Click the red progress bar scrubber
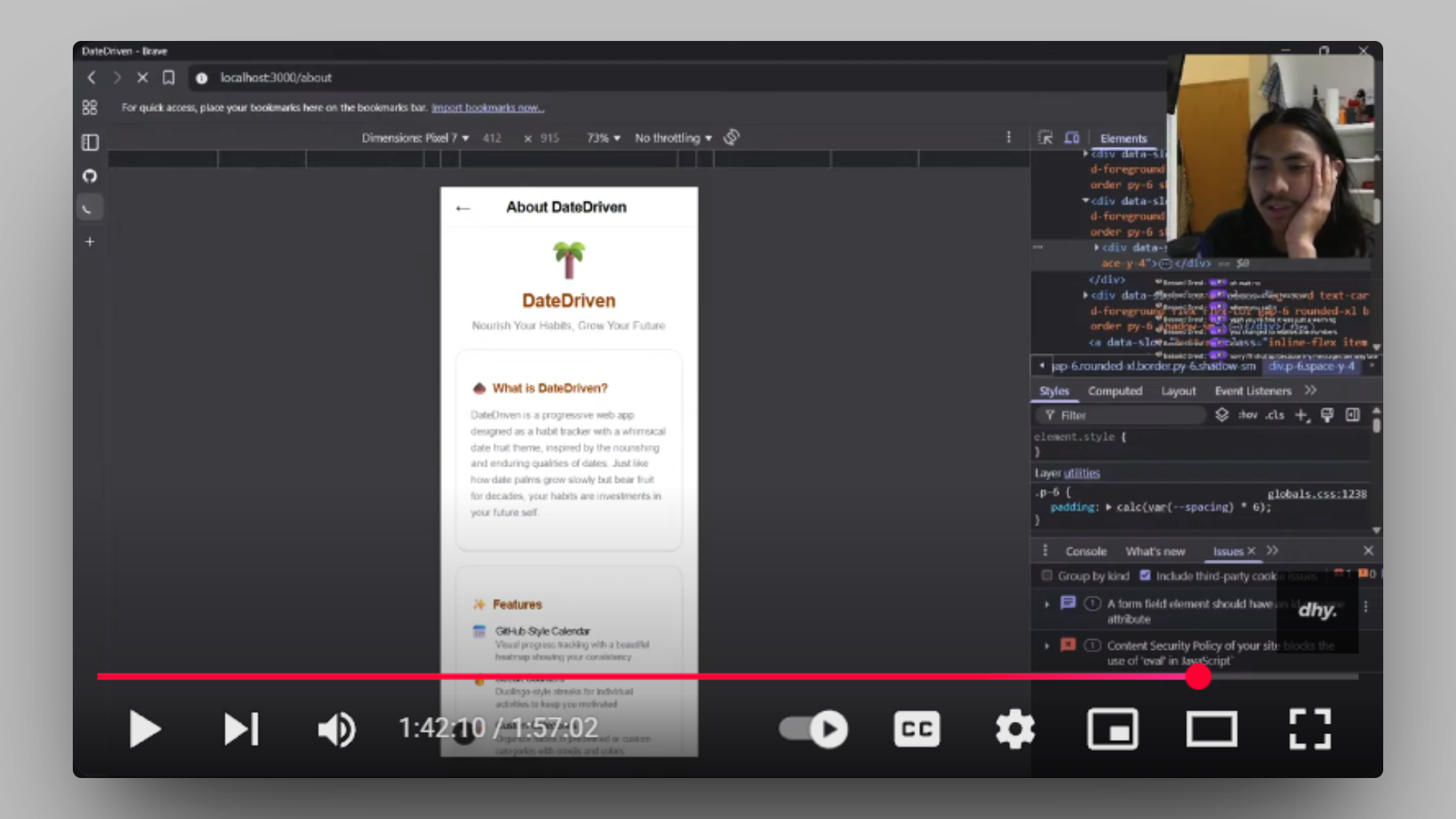This screenshot has width=1456, height=819. [x=1198, y=676]
